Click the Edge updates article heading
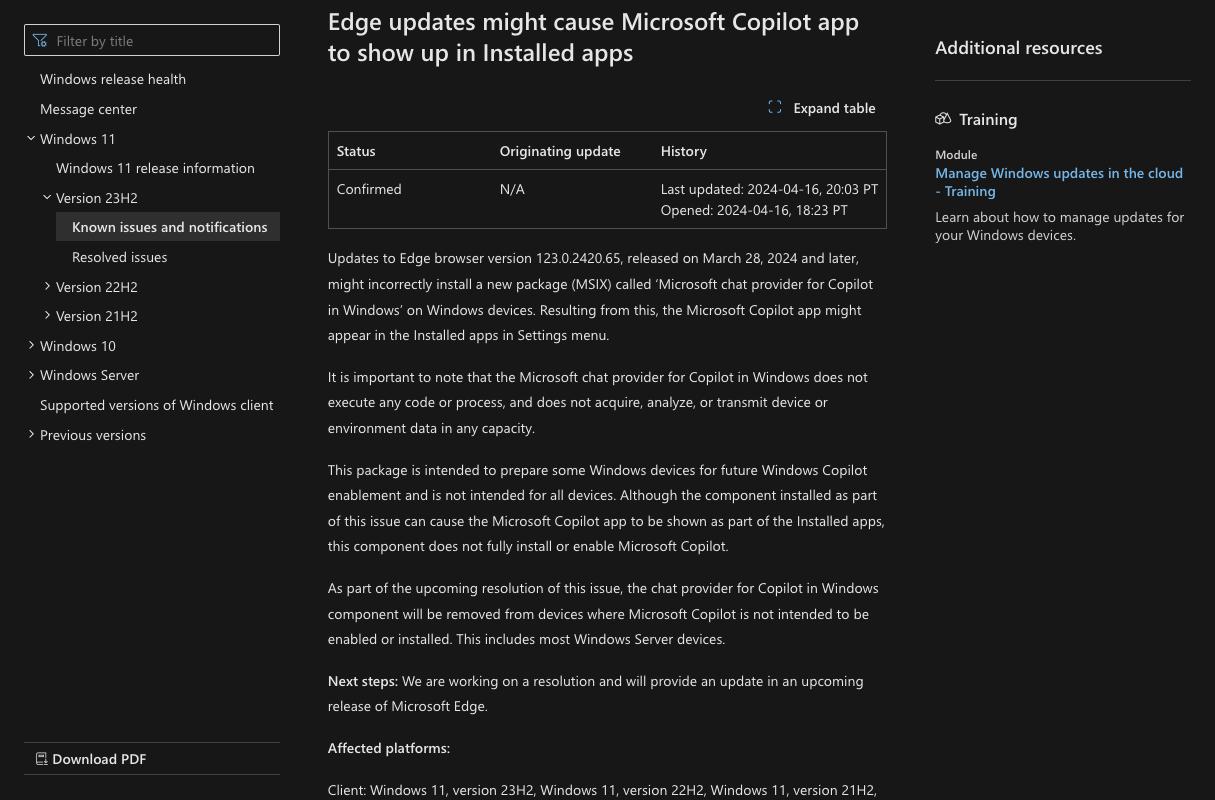The height and width of the screenshot is (800, 1215). pos(593,37)
